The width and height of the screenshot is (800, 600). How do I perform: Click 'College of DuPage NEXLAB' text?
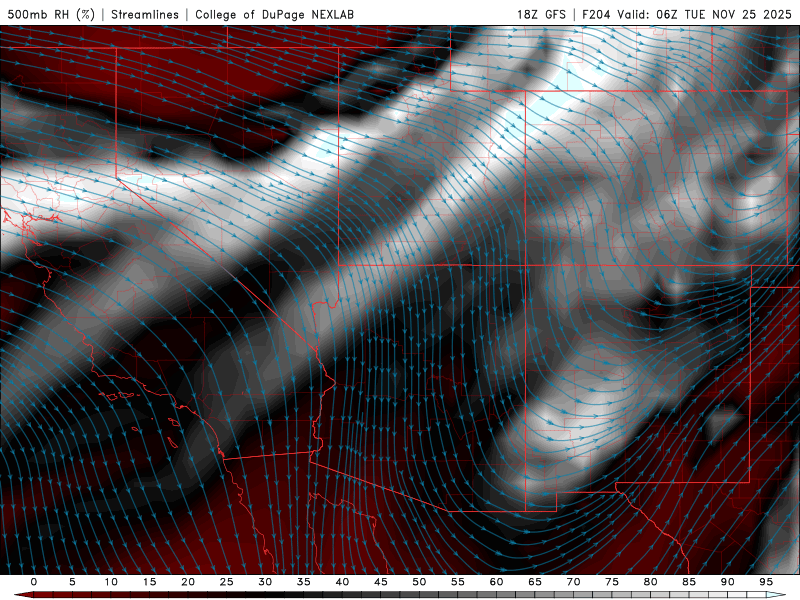point(274,14)
